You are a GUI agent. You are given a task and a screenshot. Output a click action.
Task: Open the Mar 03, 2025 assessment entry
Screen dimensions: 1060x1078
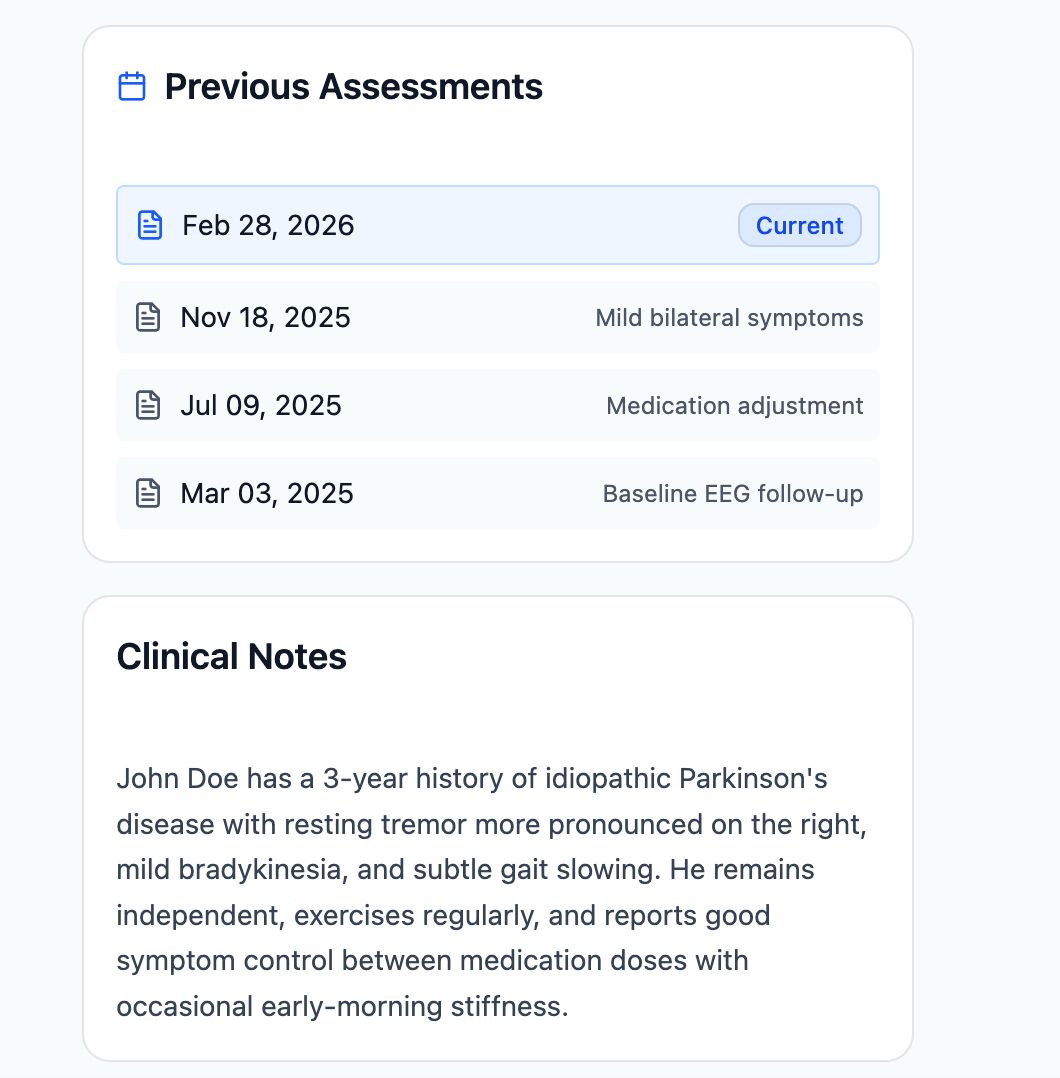(498, 494)
